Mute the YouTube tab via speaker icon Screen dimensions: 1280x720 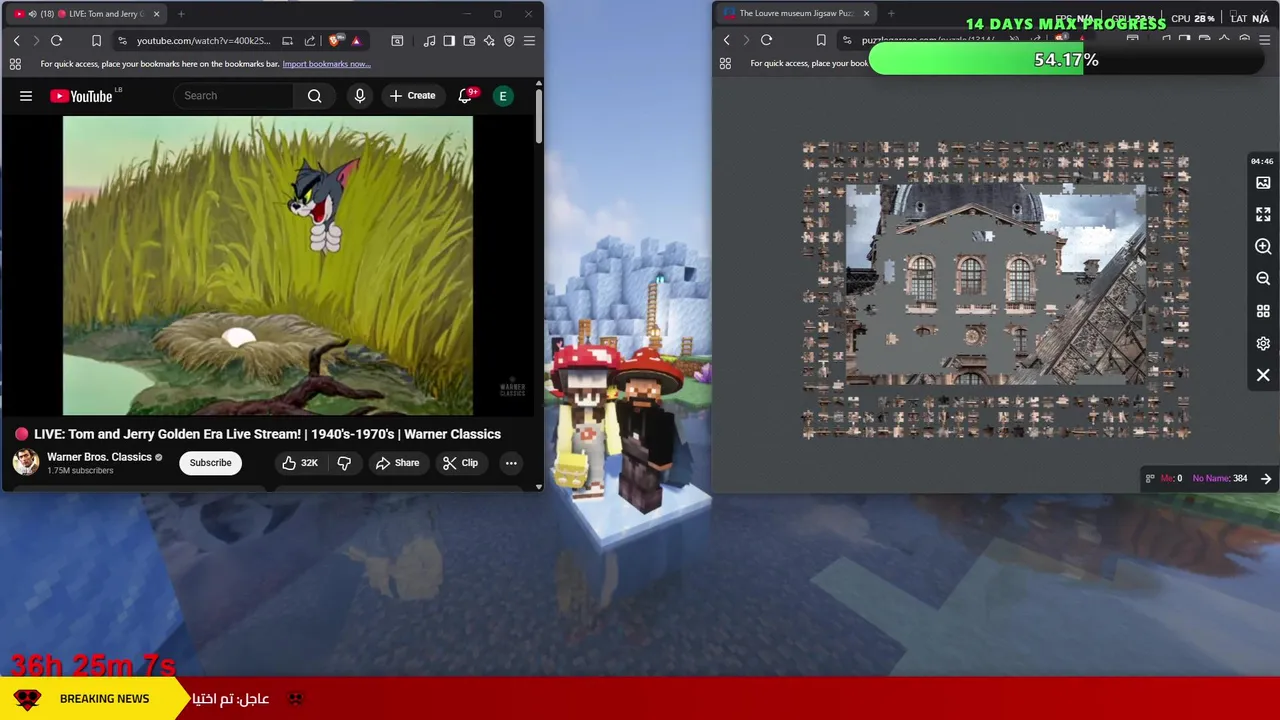tap(31, 14)
